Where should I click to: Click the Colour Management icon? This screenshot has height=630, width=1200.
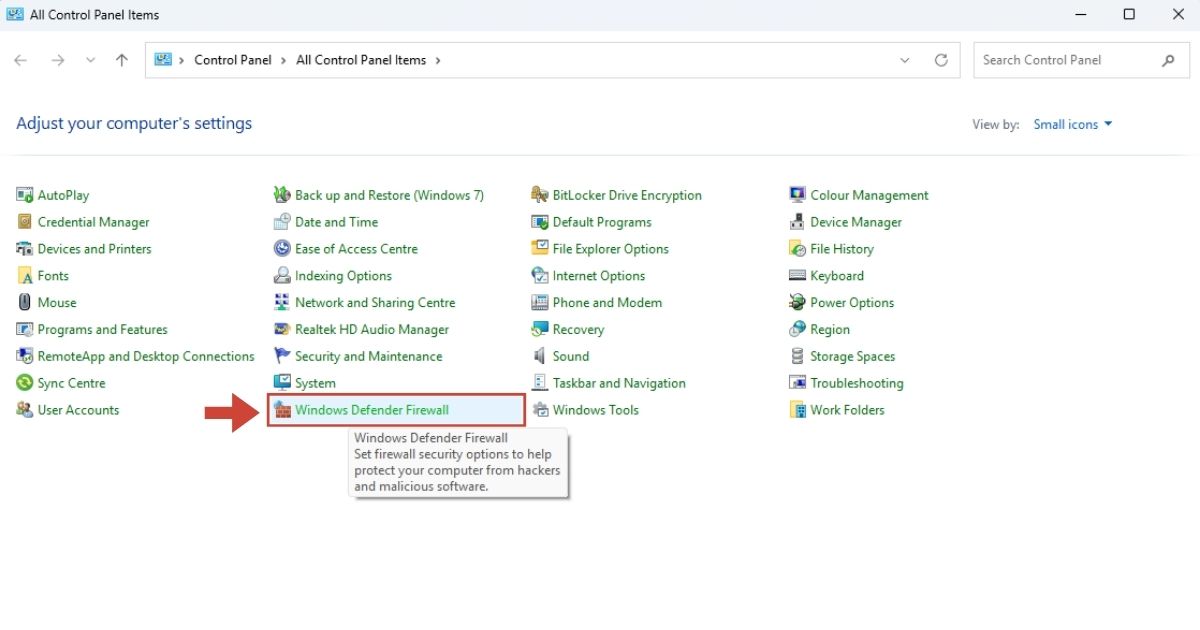click(797, 195)
